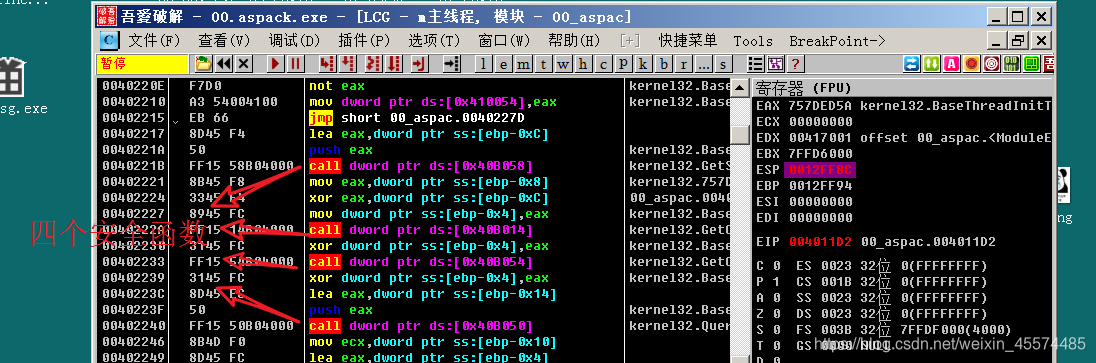Select the EAX value 757DED5A

[821, 106]
